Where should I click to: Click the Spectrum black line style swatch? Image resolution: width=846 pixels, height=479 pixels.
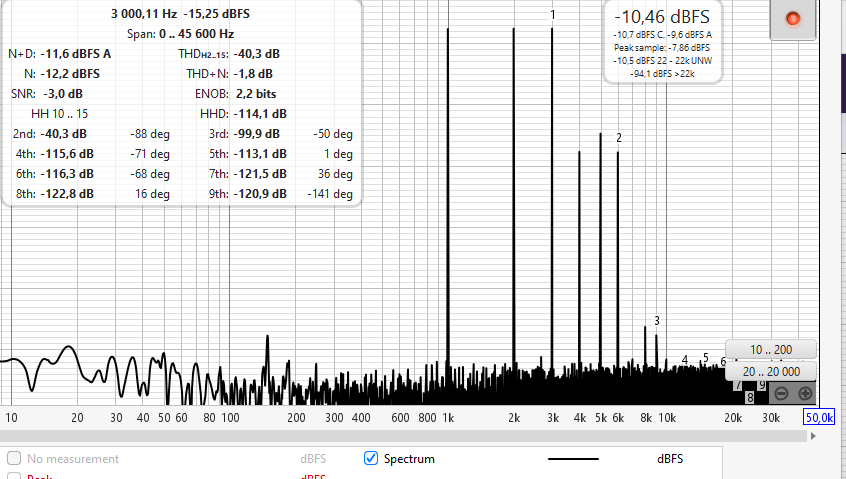pos(573,459)
